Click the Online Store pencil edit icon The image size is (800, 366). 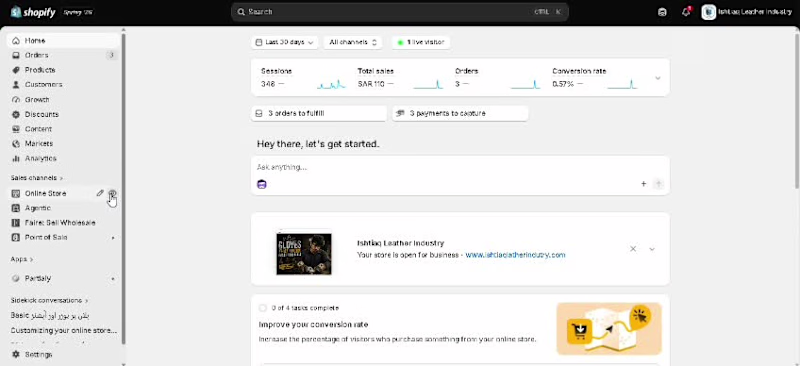coord(100,193)
